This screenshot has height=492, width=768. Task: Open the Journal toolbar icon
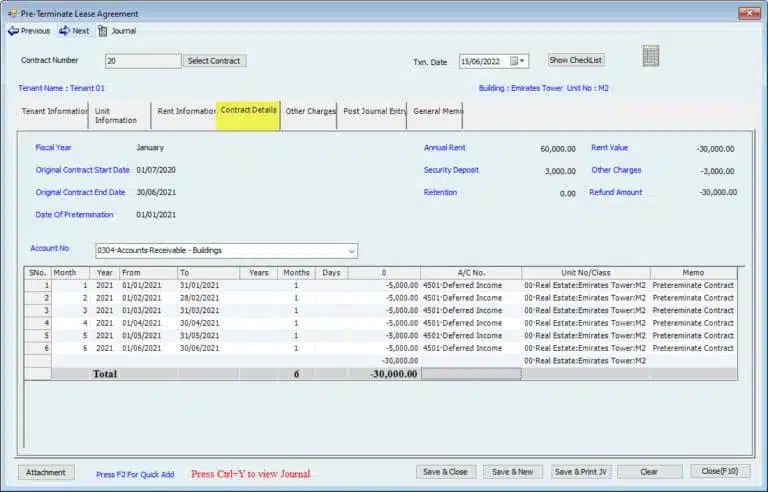[x=102, y=31]
